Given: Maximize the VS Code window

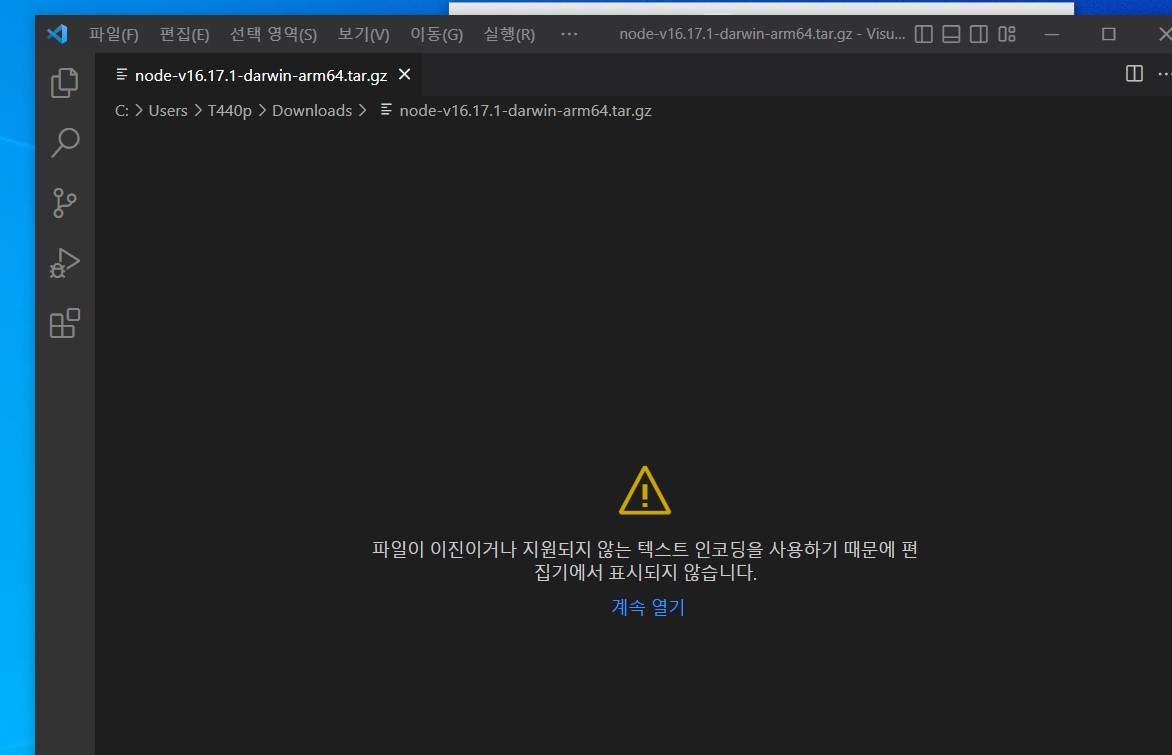Looking at the screenshot, I should click(x=1108, y=34).
